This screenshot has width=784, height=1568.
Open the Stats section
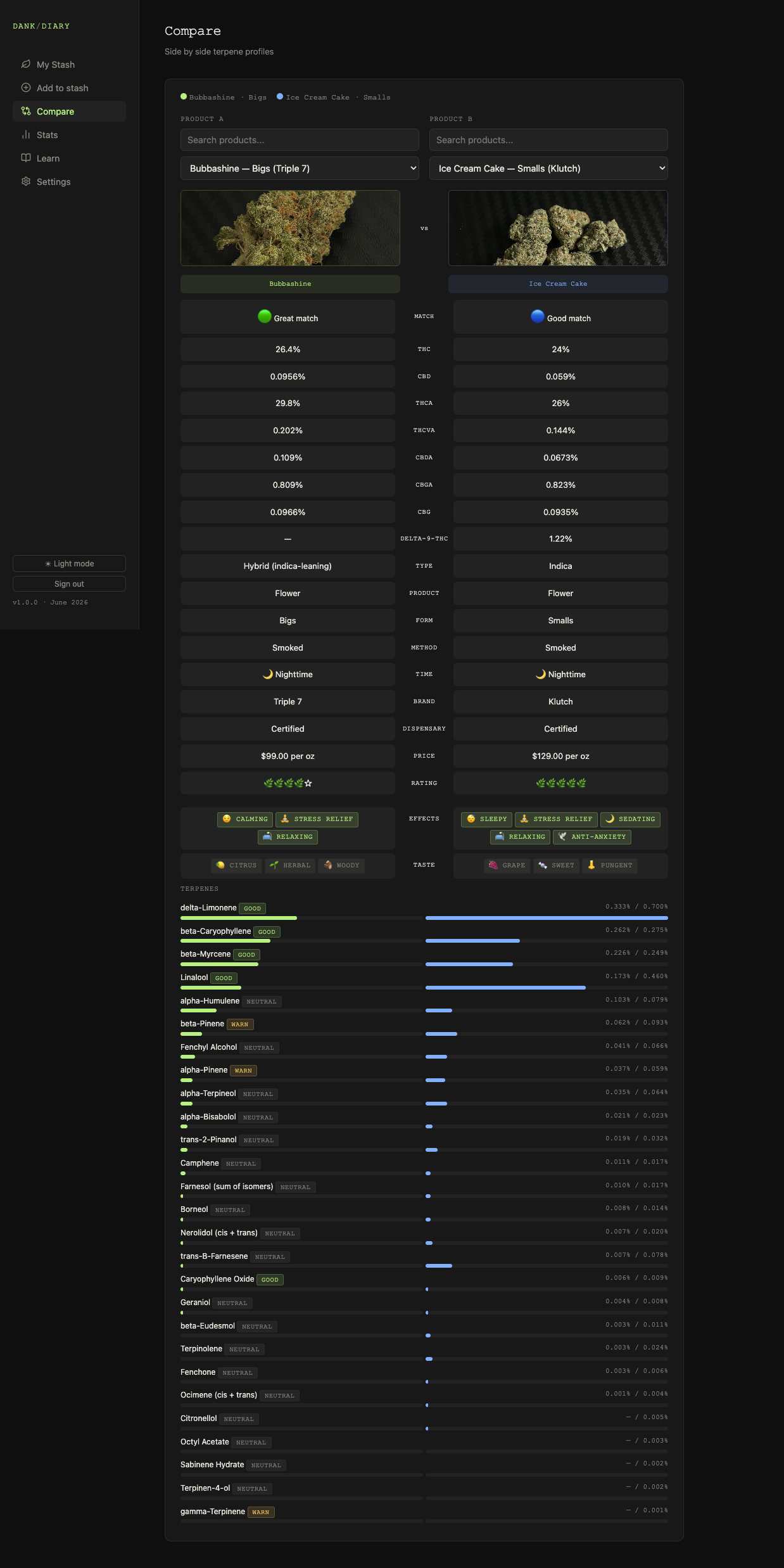[69, 135]
